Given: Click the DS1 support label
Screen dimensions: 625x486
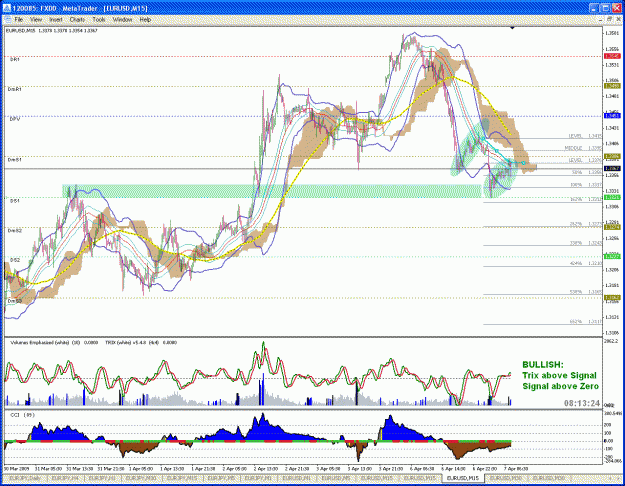Looking at the screenshot, I should pos(14,201).
